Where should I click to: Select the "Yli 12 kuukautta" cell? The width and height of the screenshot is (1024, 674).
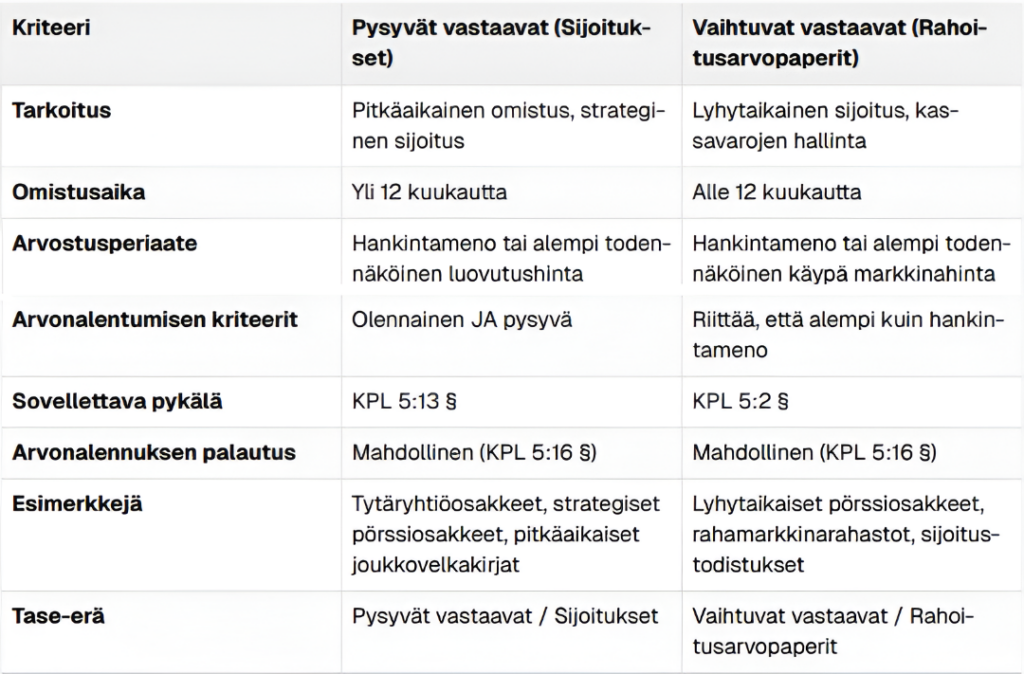coord(429,192)
